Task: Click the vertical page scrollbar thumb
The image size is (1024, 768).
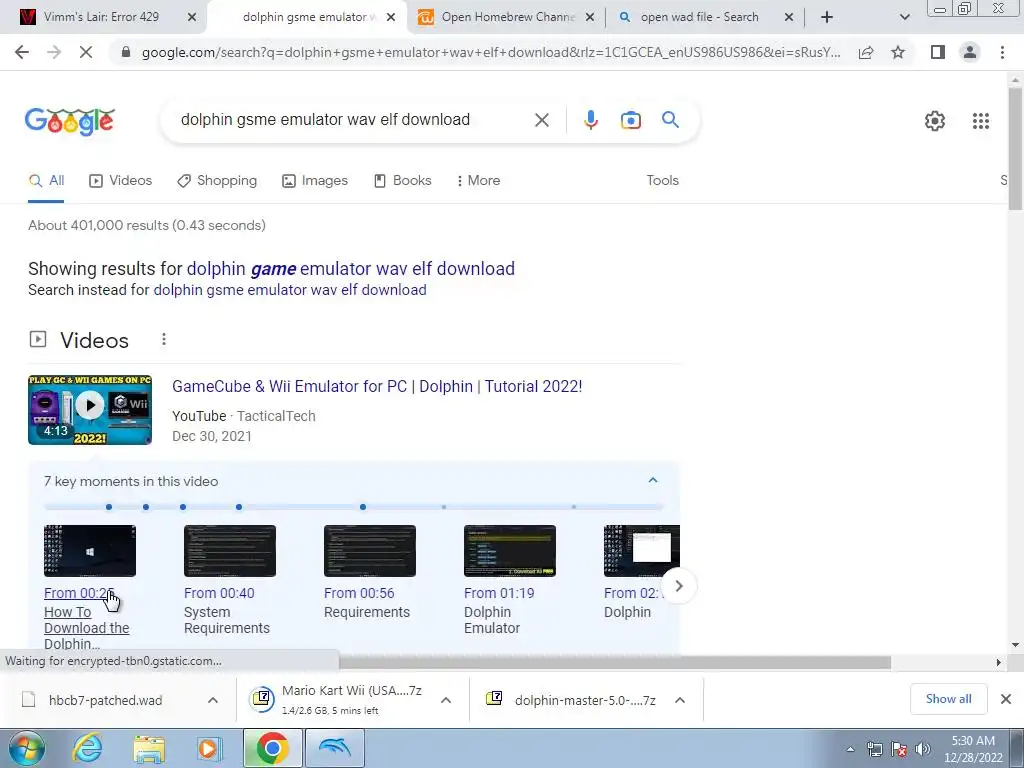Action: coord(1015,149)
